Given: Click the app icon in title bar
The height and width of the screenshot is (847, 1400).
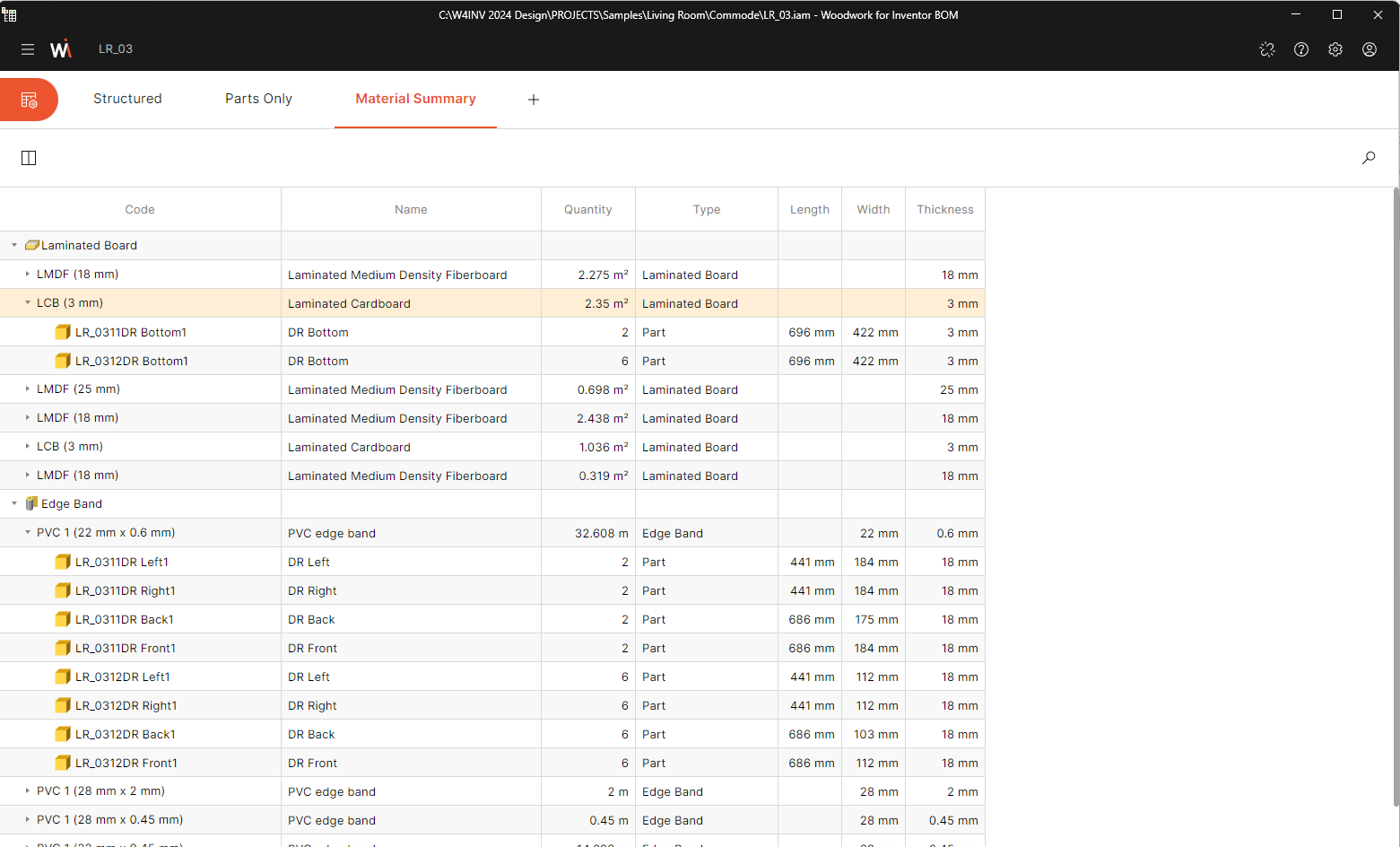Looking at the screenshot, I should point(10,14).
